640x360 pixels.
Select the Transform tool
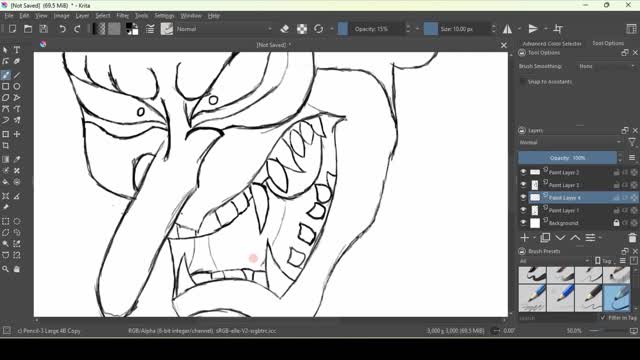(x=5, y=134)
